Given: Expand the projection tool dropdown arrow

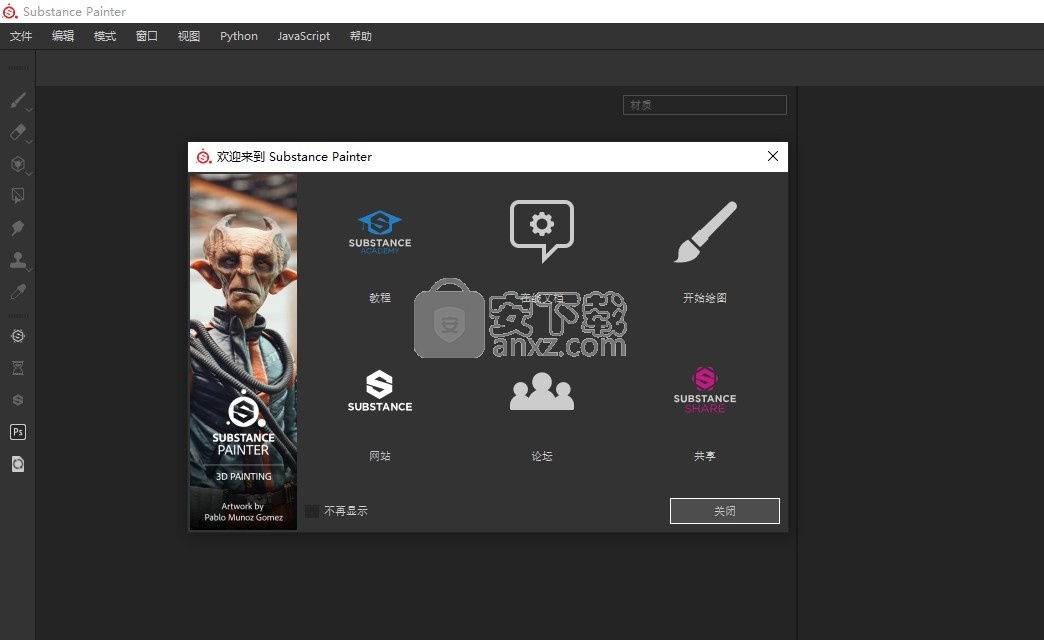Looking at the screenshot, I should tap(29, 174).
